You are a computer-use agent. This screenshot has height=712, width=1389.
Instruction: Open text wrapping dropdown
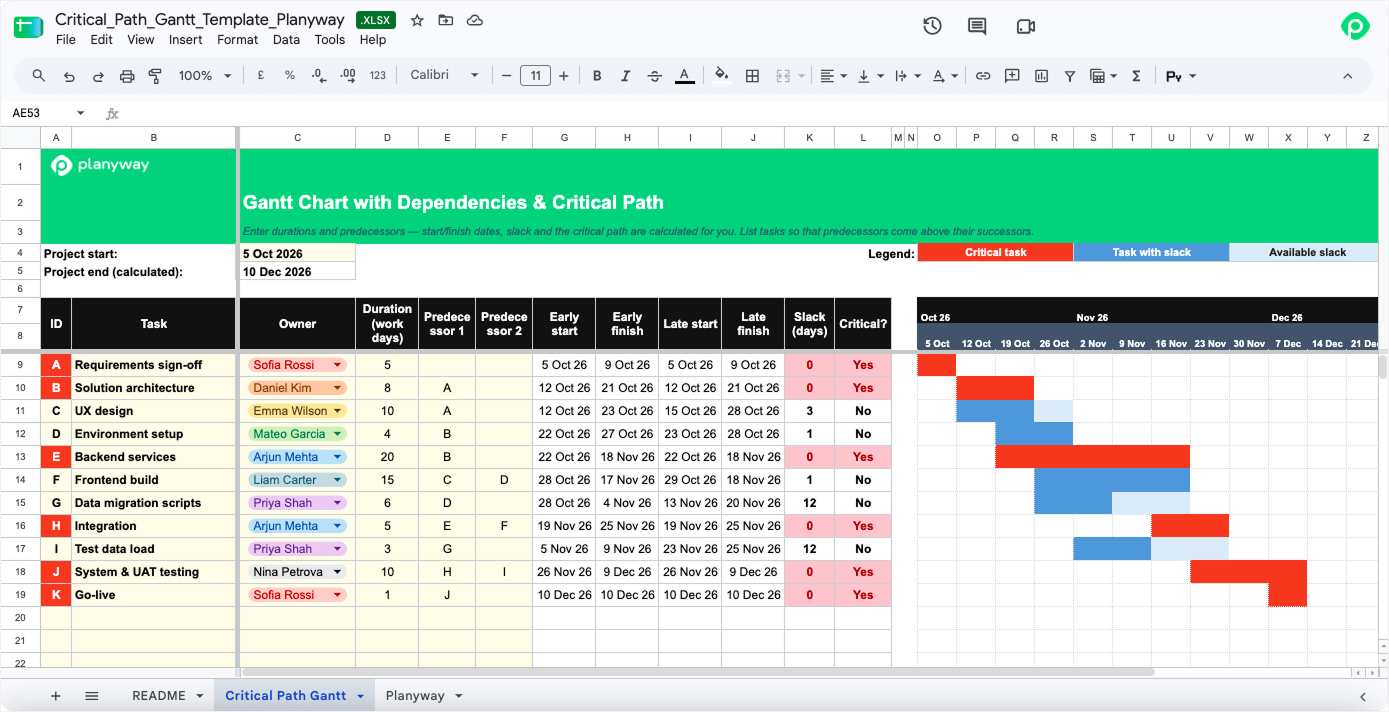(x=908, y=76)
